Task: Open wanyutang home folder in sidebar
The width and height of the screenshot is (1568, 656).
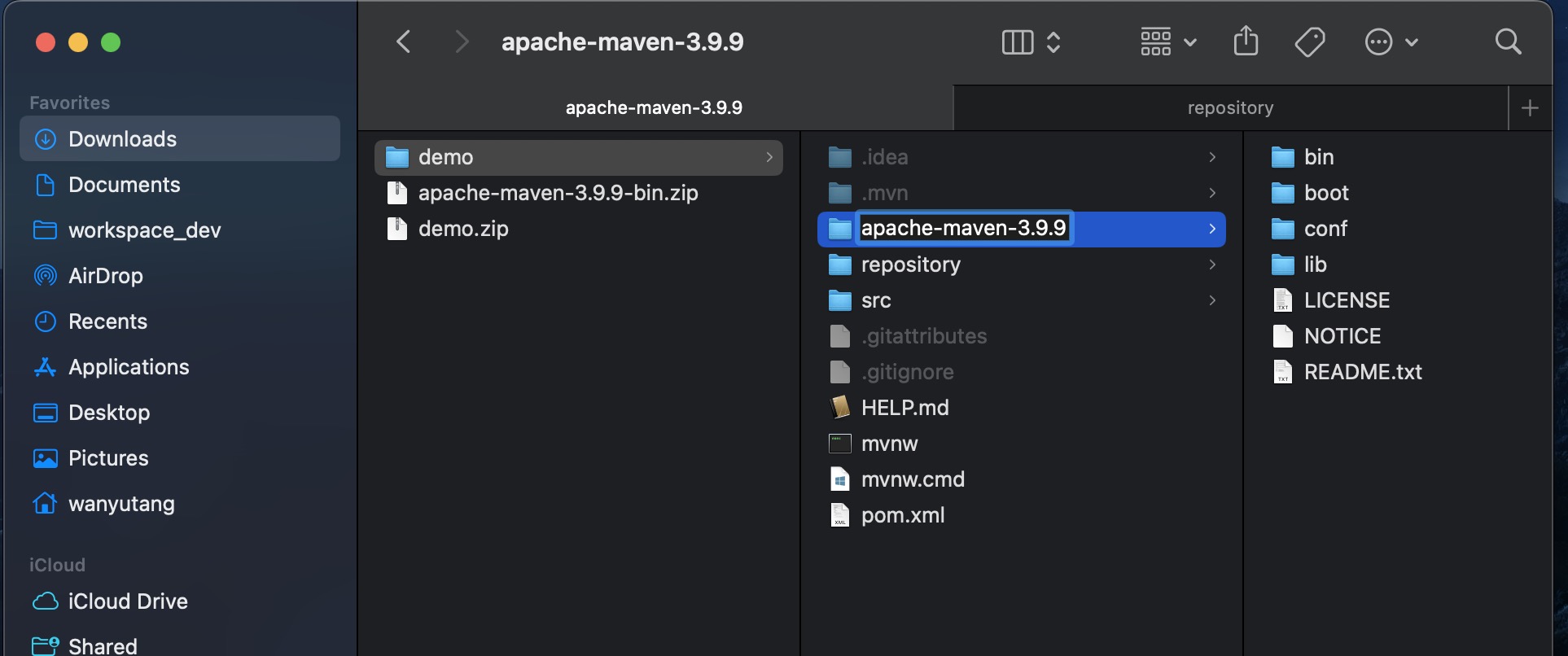Action: click(180, 504)
